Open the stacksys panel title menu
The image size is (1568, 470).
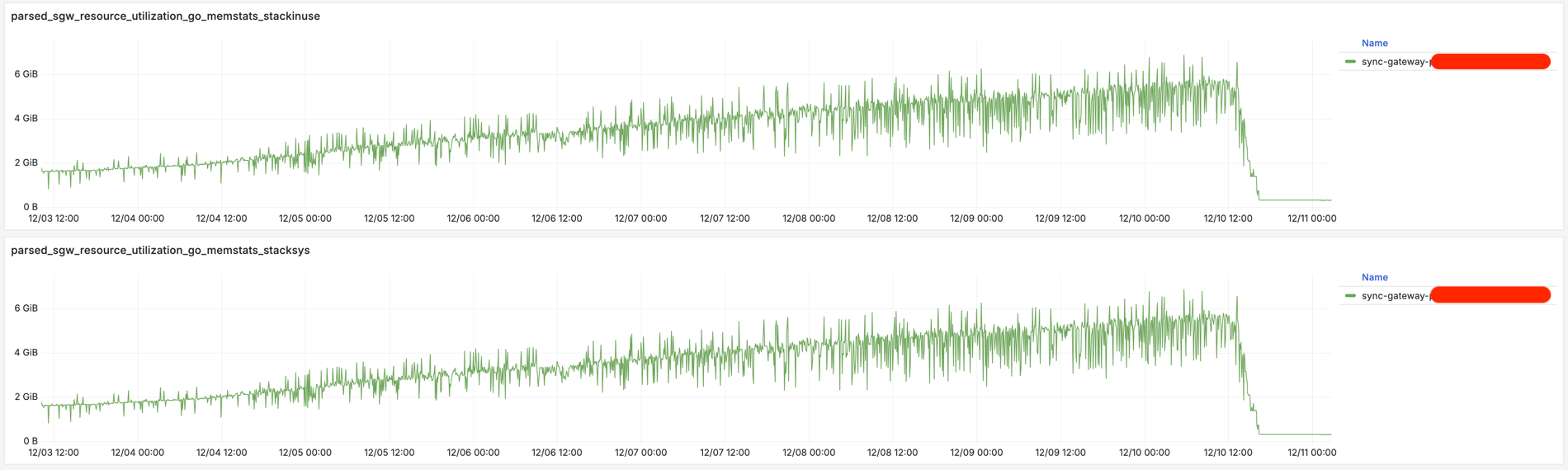[160, 250]
